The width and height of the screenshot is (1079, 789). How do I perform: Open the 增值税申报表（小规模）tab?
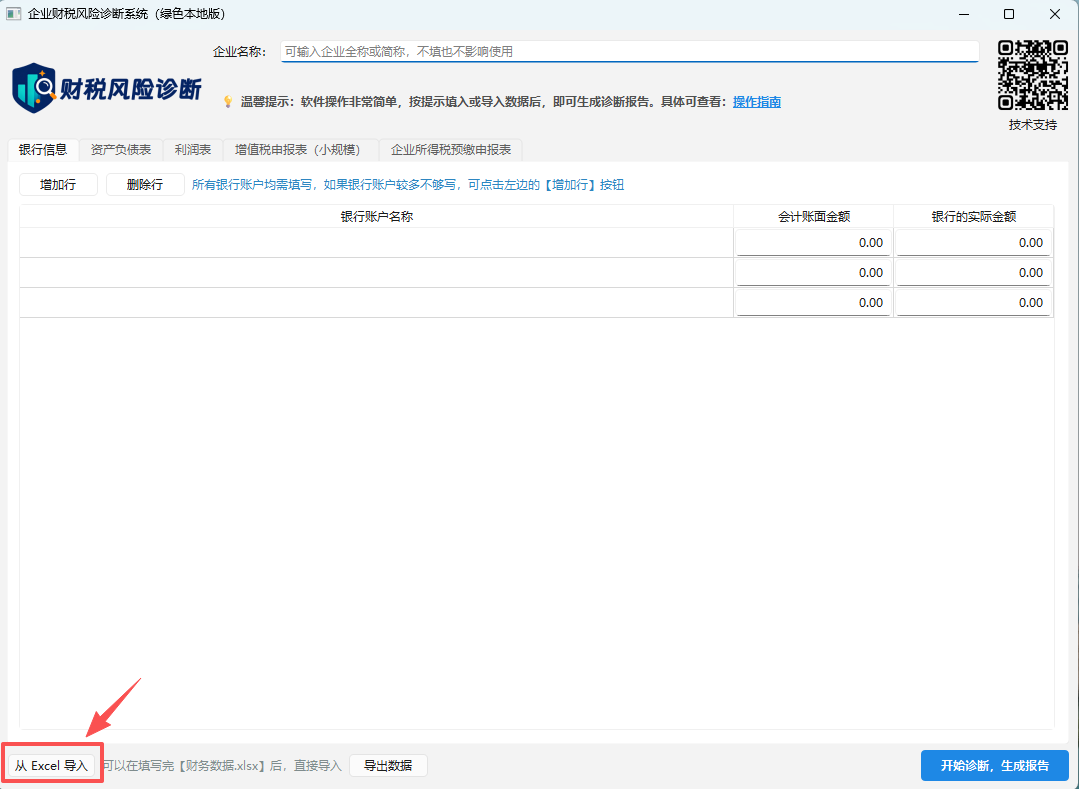click(x=301, y=149)
